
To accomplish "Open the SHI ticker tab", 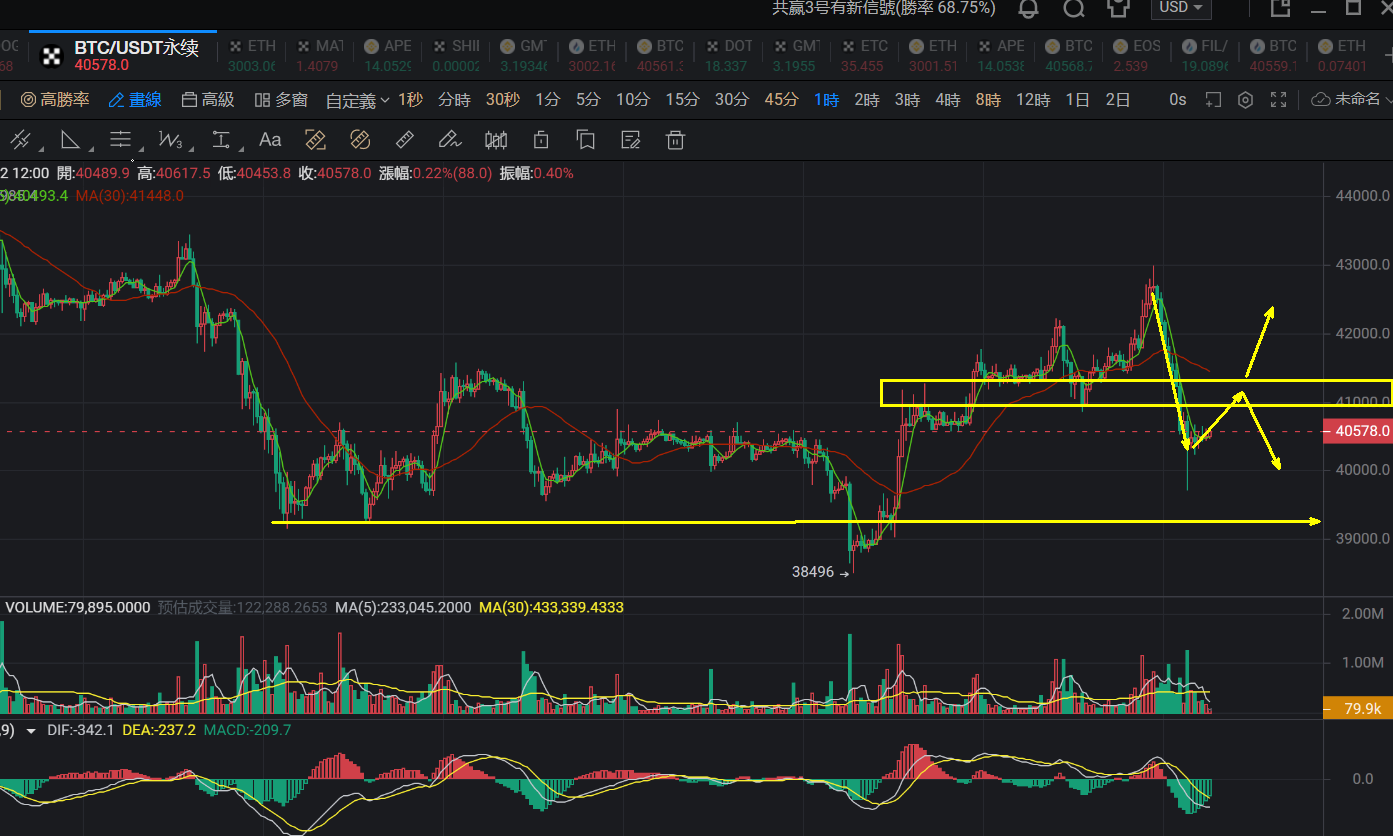I will click(456, 56).
